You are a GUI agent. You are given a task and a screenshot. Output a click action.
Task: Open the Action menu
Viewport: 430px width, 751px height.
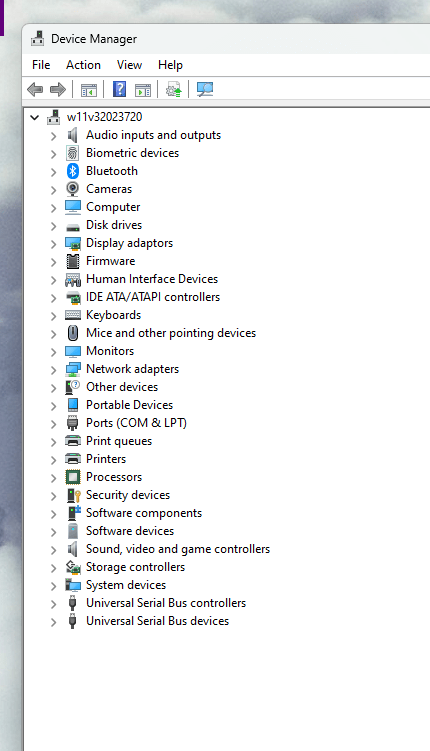(x=83, y=65)
